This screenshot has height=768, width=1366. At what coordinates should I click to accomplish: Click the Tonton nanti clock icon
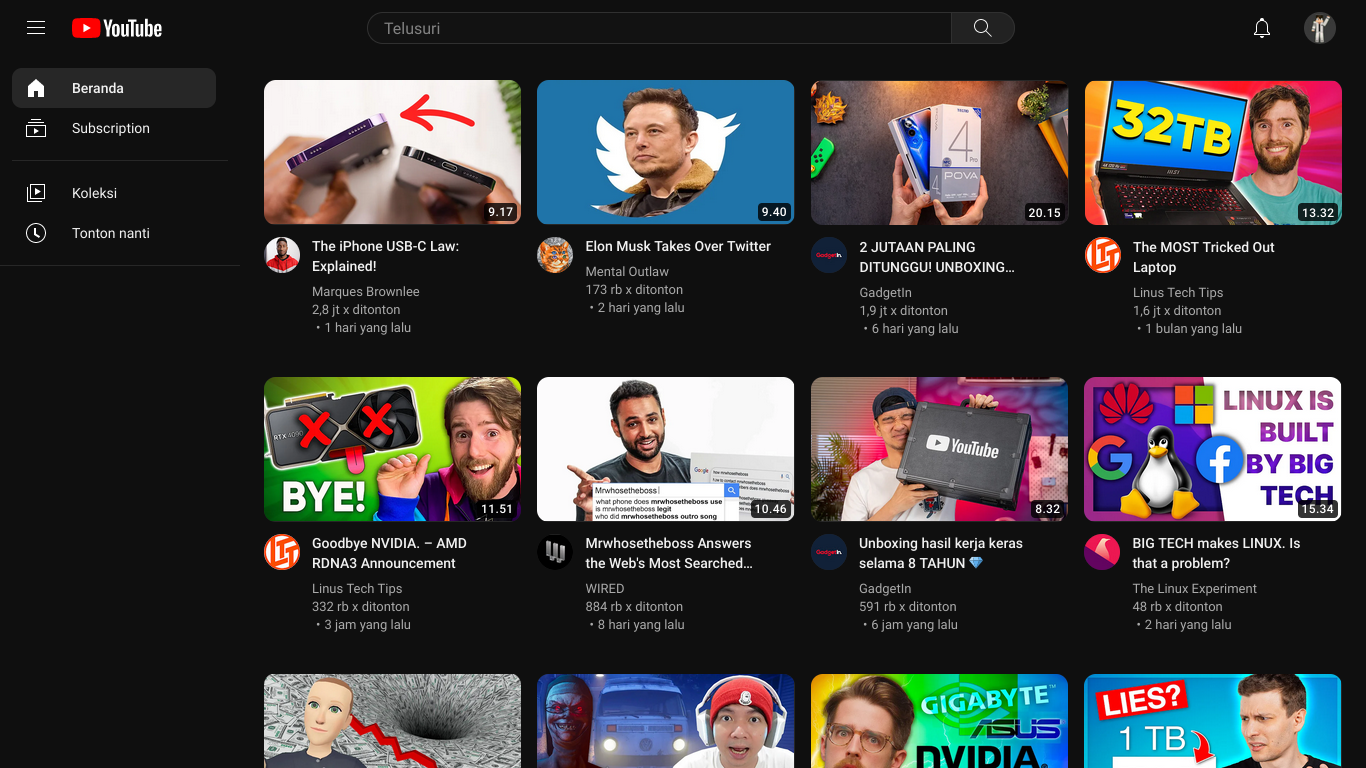click(36, 233)
